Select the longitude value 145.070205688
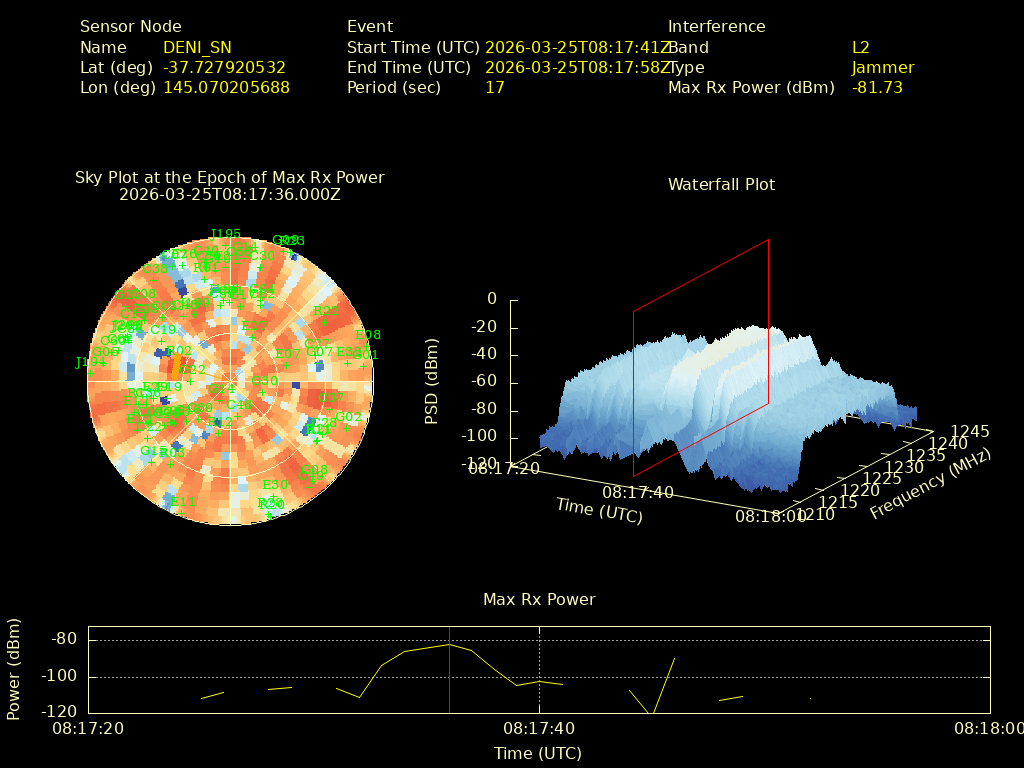The width and height of the screenshot is (1024, 768). (x=226, y=87)
